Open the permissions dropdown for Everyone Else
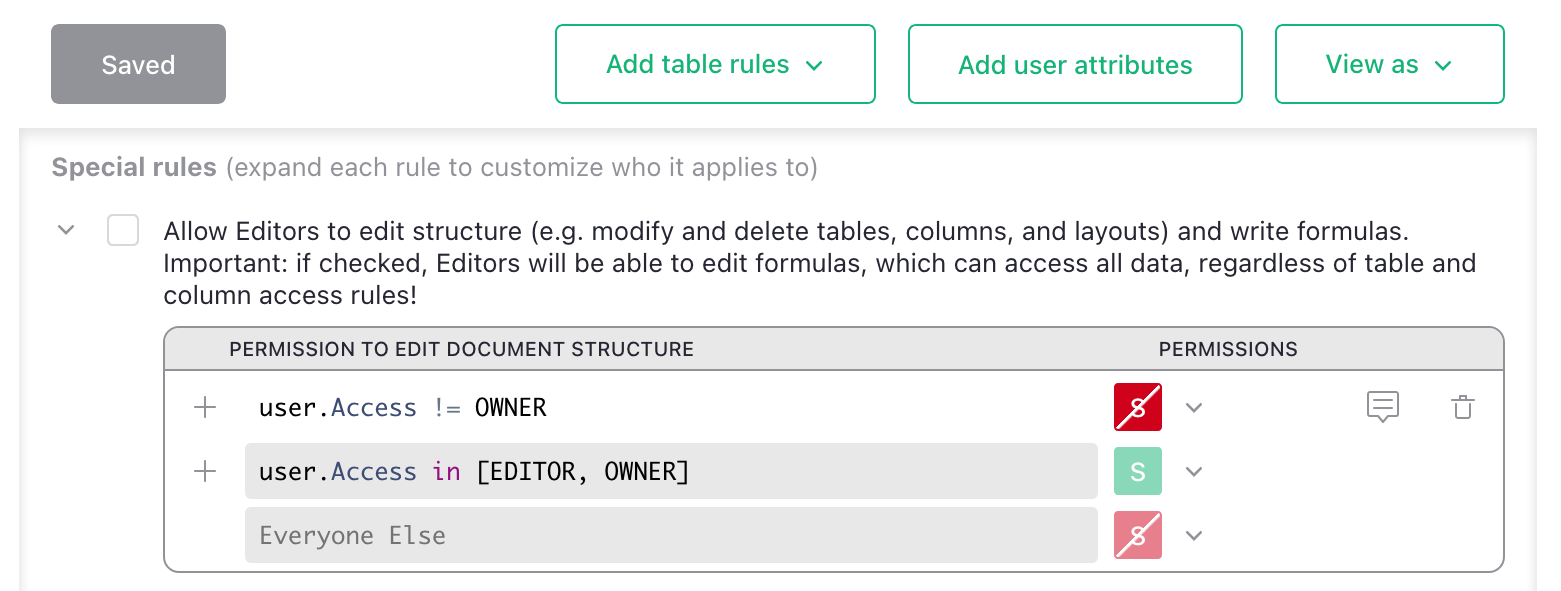The image size is (1561, 591). click(1193, 536)
